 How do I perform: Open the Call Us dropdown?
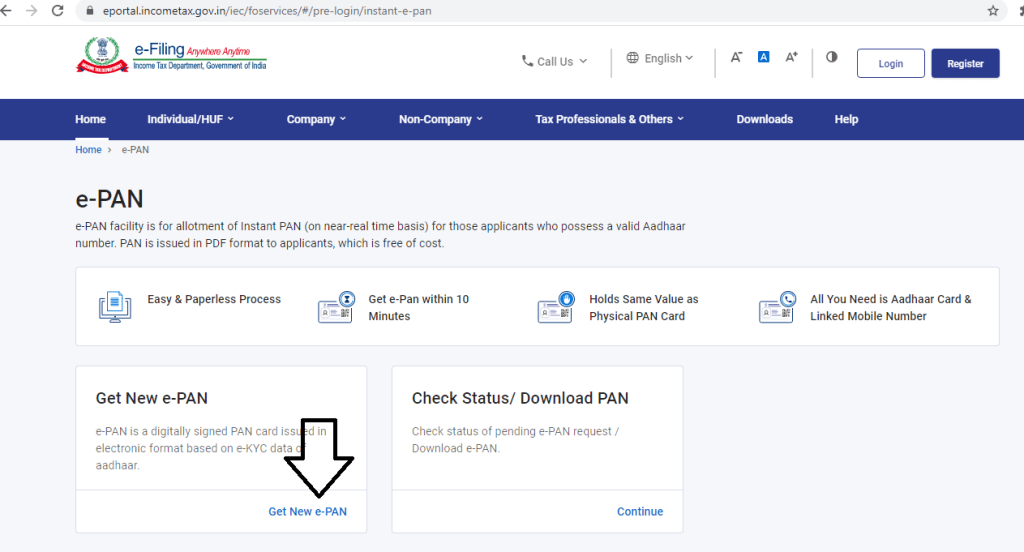[554, 62]
